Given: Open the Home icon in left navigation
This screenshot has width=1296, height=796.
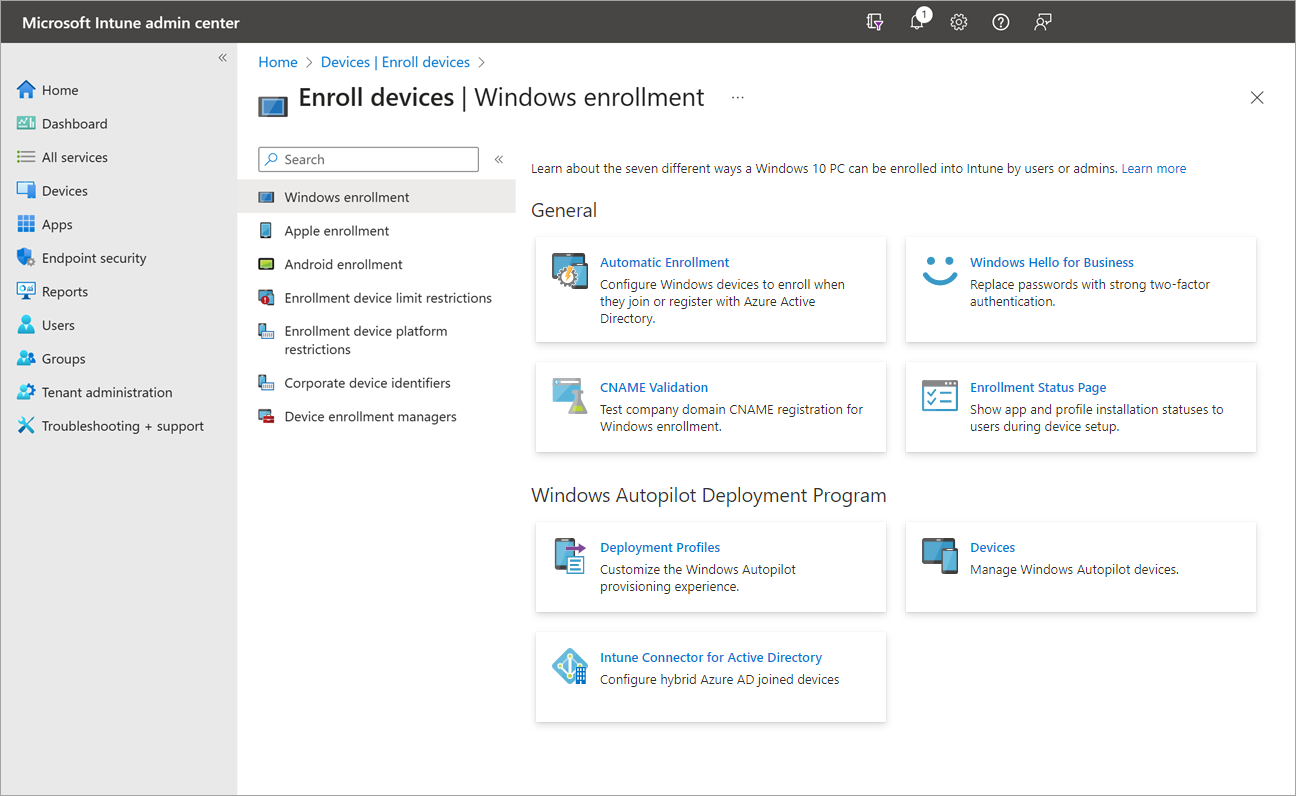Looking at the screenshot, I should pyautogui.click(x=26, y=90).
